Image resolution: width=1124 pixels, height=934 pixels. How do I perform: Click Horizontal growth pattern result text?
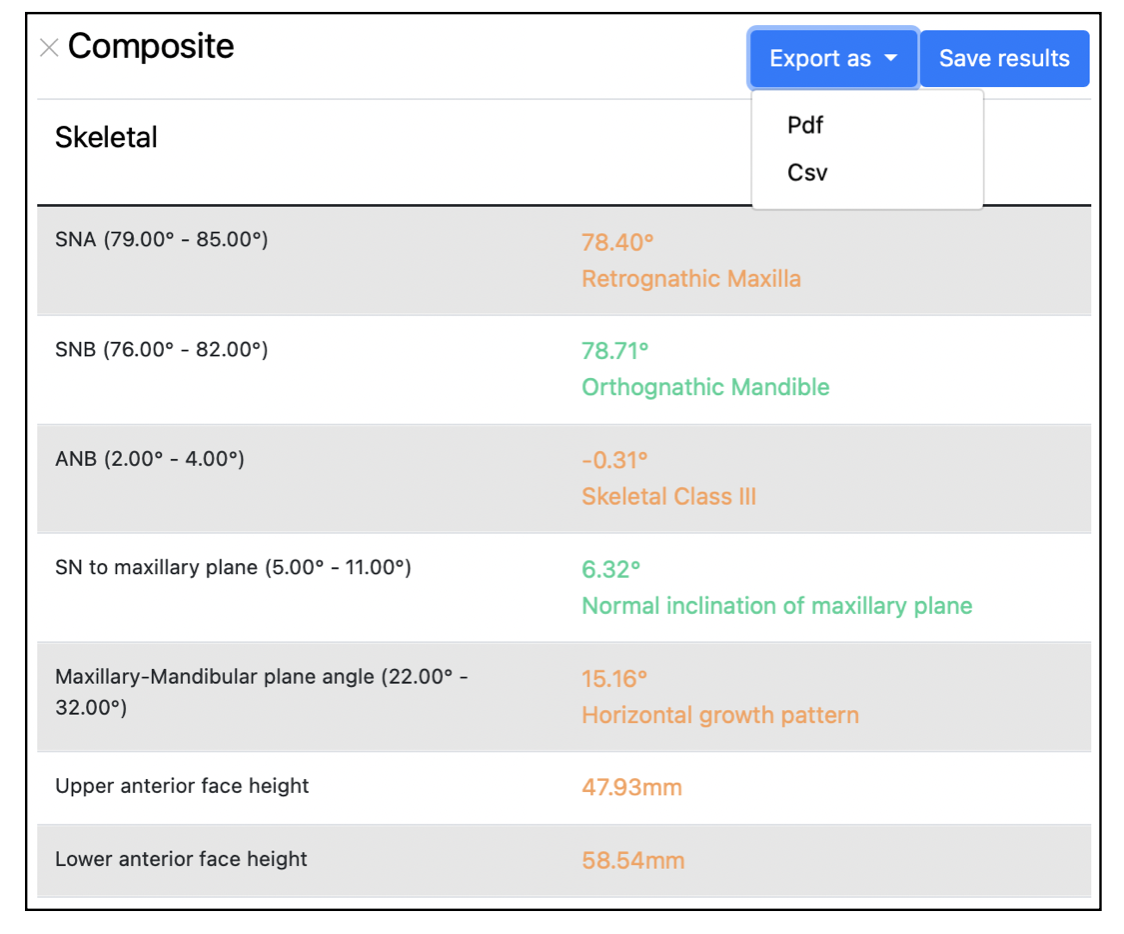[x=720, y=715]
